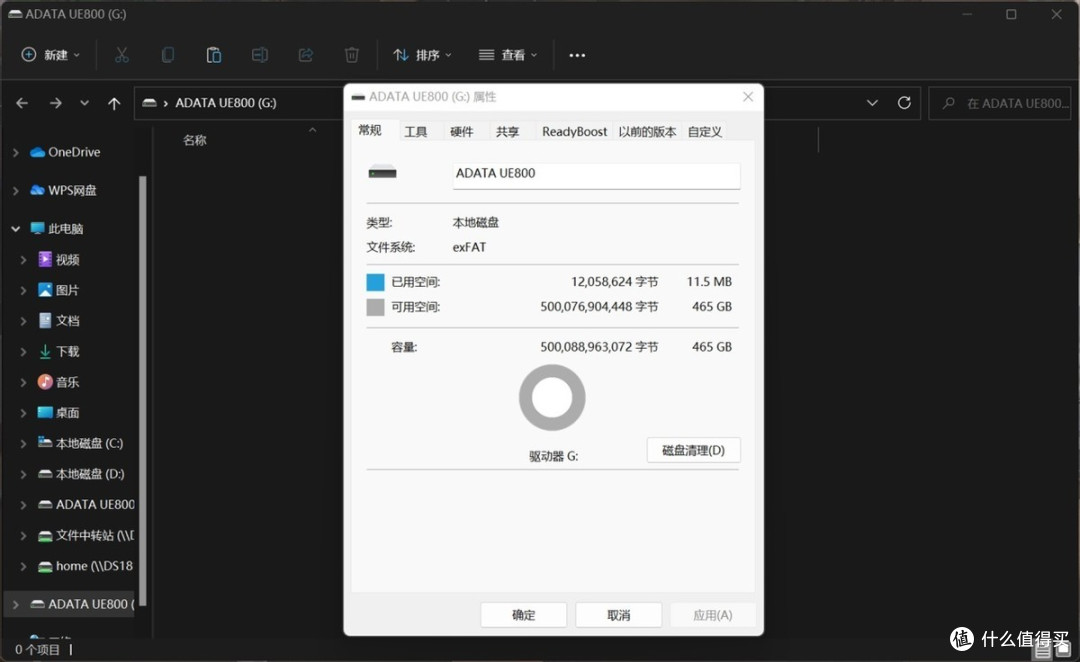This screenshot has width=1080, height=662.
Task: Open 下载 folder in sidebar
Action: click(67, 351)
